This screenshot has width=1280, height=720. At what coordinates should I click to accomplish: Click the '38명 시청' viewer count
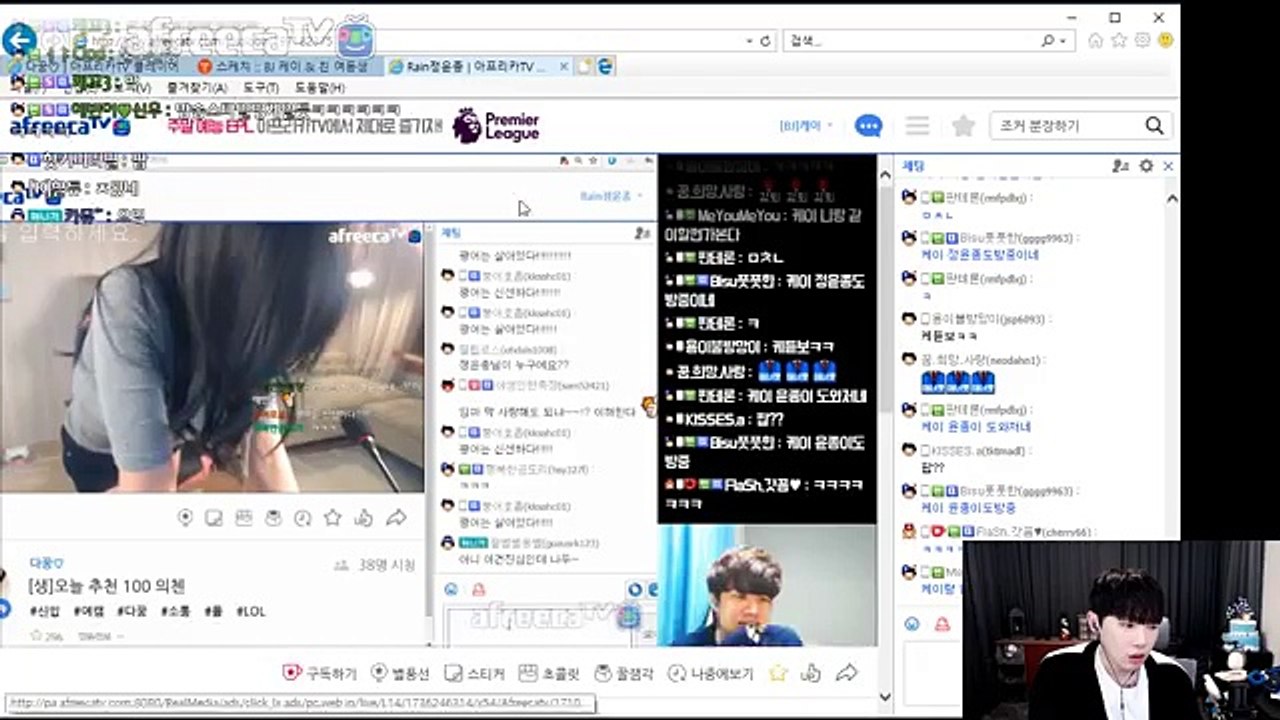[x=387, y=565]
